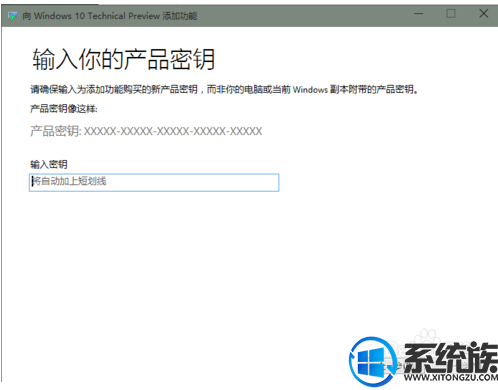
Task: Click the product key input field
Action: point(154,182)
